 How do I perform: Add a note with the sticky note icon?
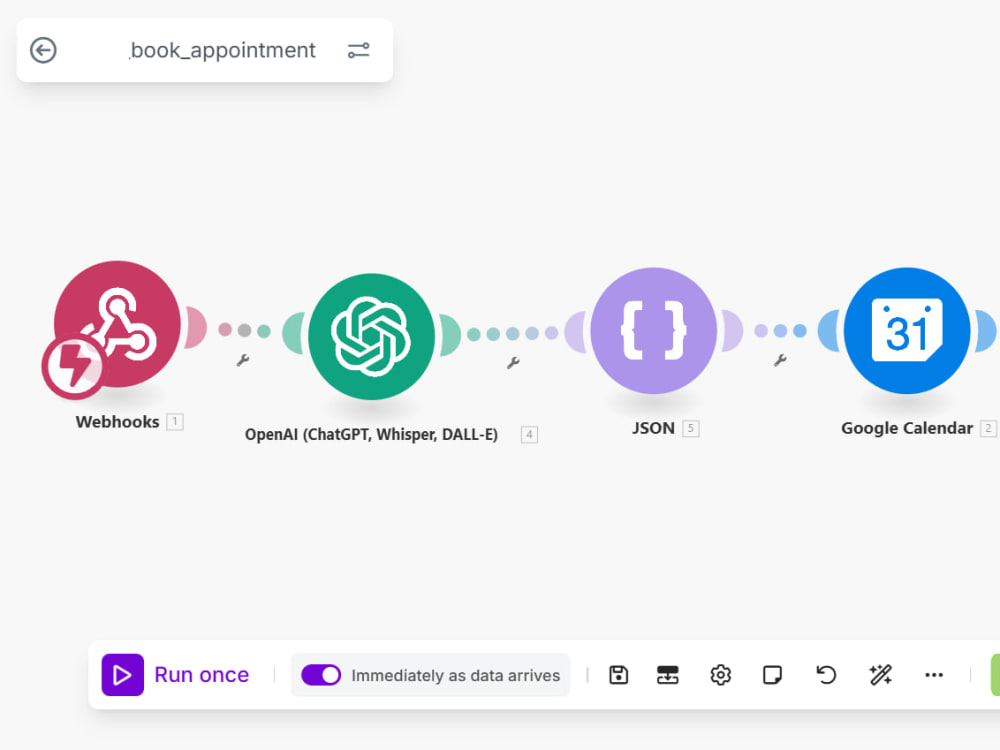[x=772, y=675]
